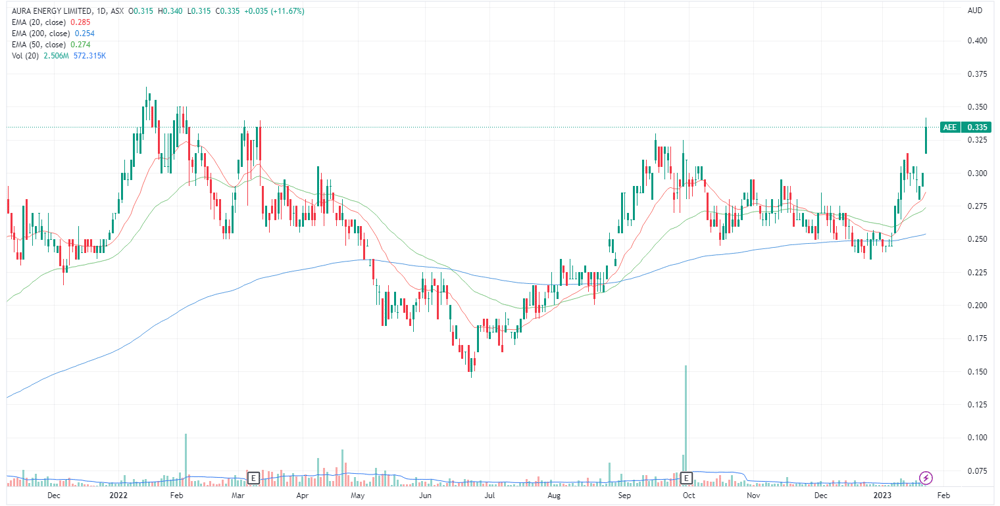Click the EMA 200 value 0.254
This screenshot has width=1000, height=506.
[83, 33]
